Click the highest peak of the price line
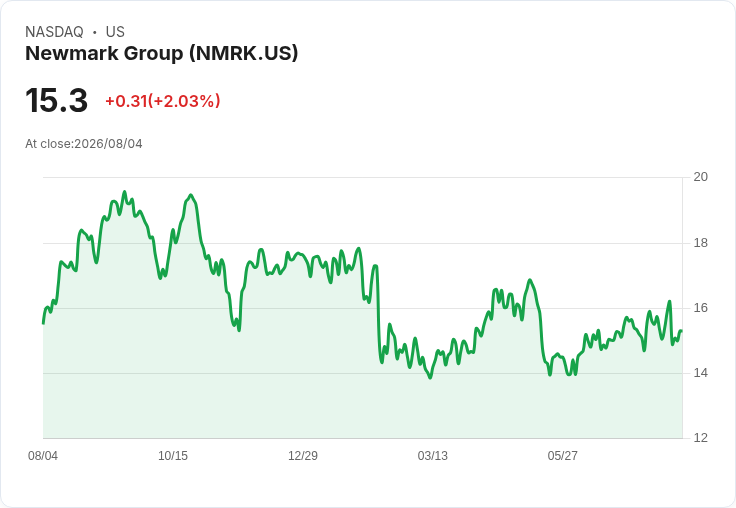 [x=124, y=192]
